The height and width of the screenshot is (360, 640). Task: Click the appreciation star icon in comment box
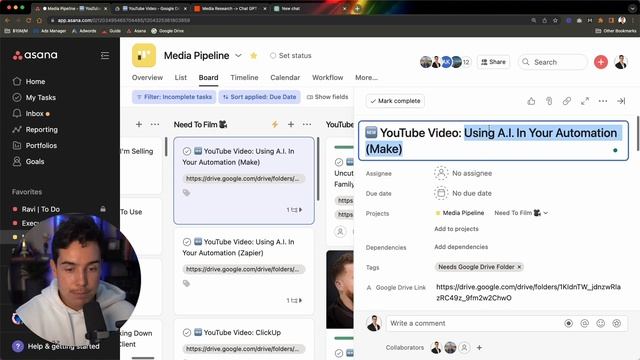click(x=616, y=323)
